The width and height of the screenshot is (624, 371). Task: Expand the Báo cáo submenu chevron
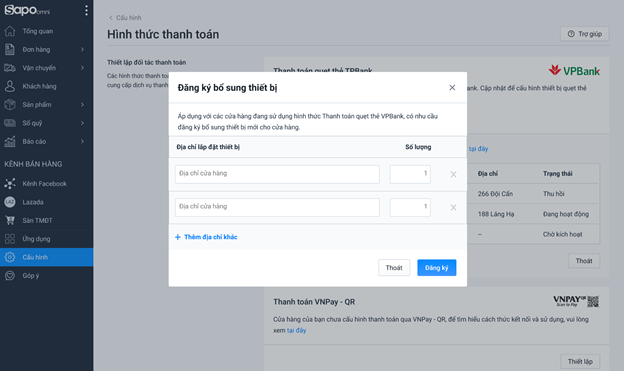[82, 141]
